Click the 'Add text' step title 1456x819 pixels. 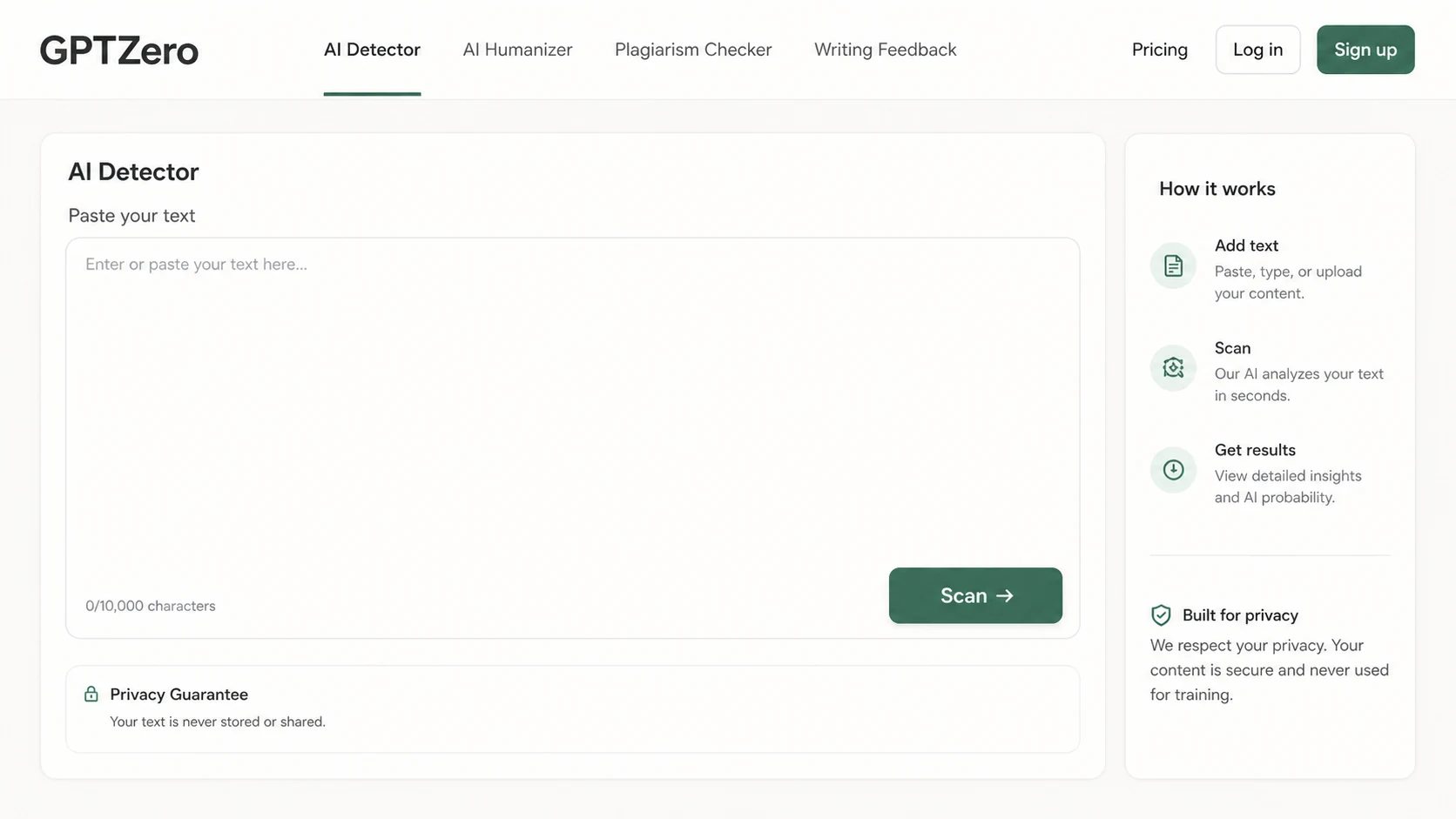tap(1246, 245)
